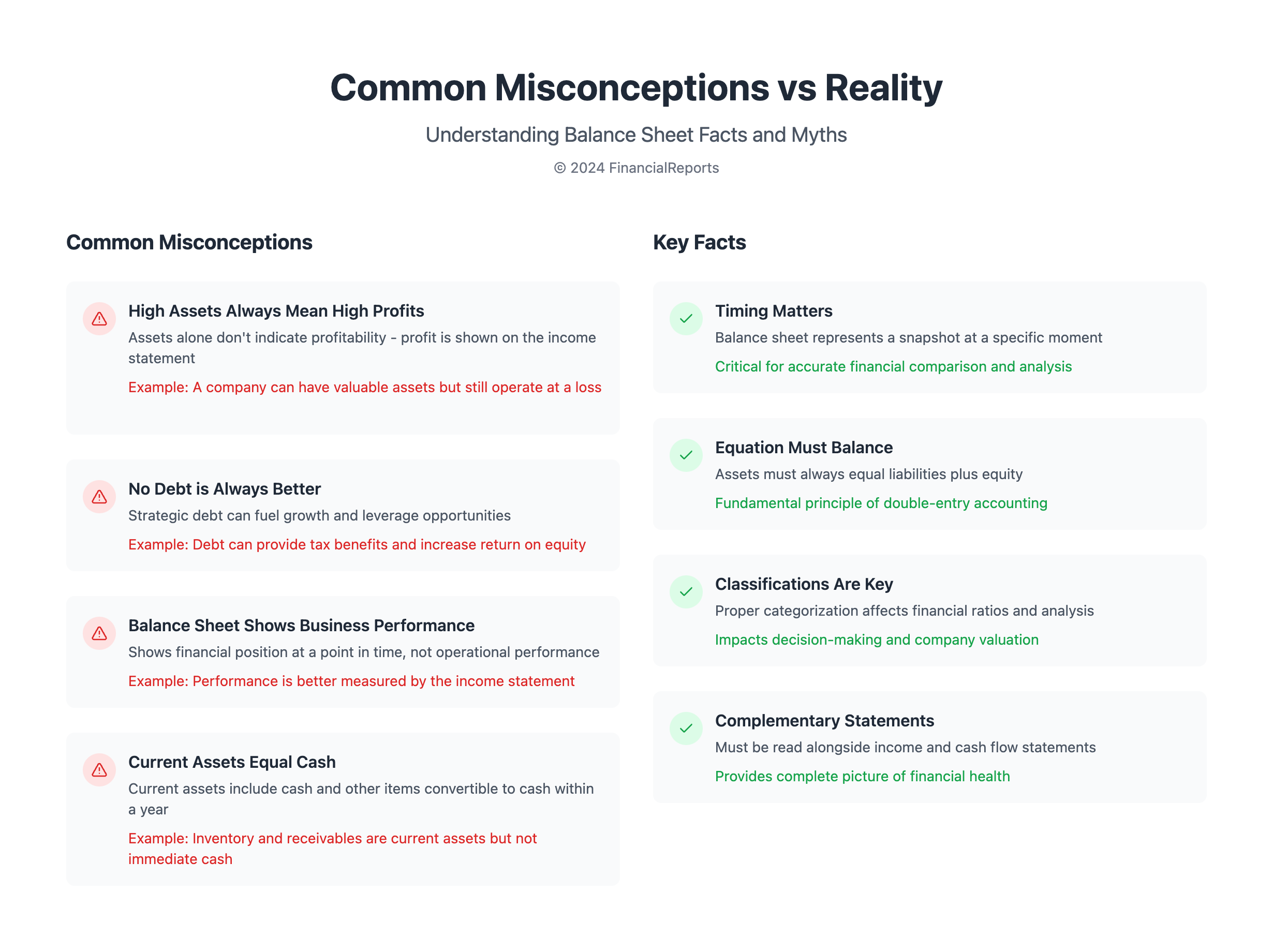Click green checkmark next to Equation Must Balance
The width and height of the screenshot is (1273, 952).
click(686, 455)
